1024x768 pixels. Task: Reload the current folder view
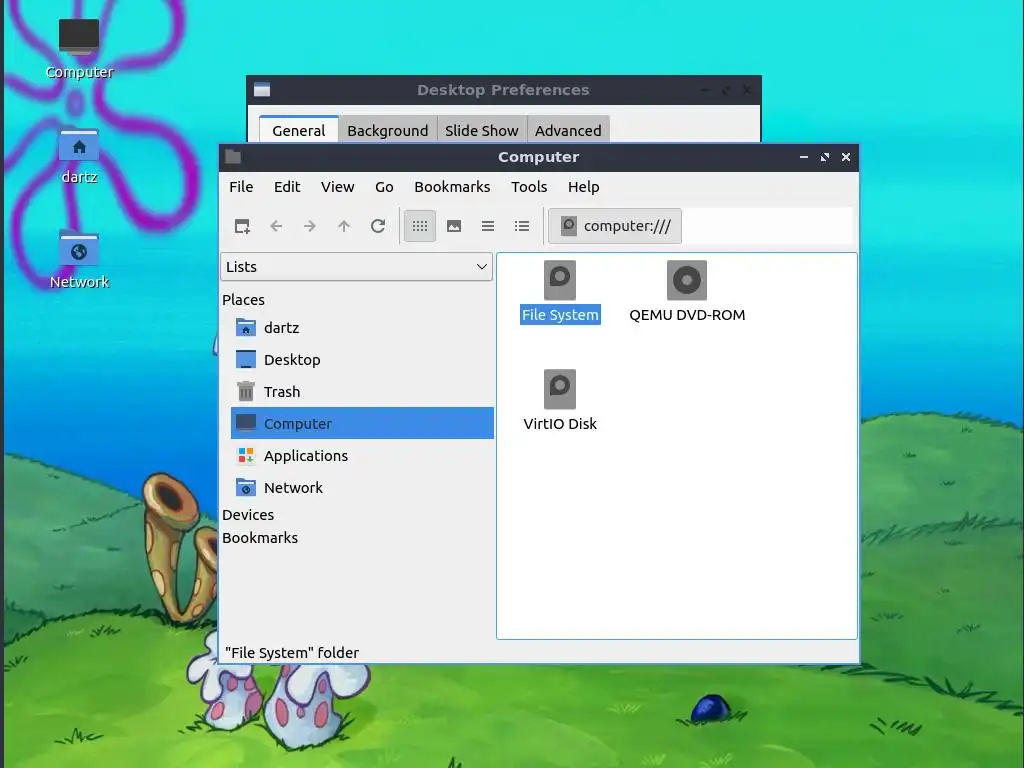click(x=378, y=226)
